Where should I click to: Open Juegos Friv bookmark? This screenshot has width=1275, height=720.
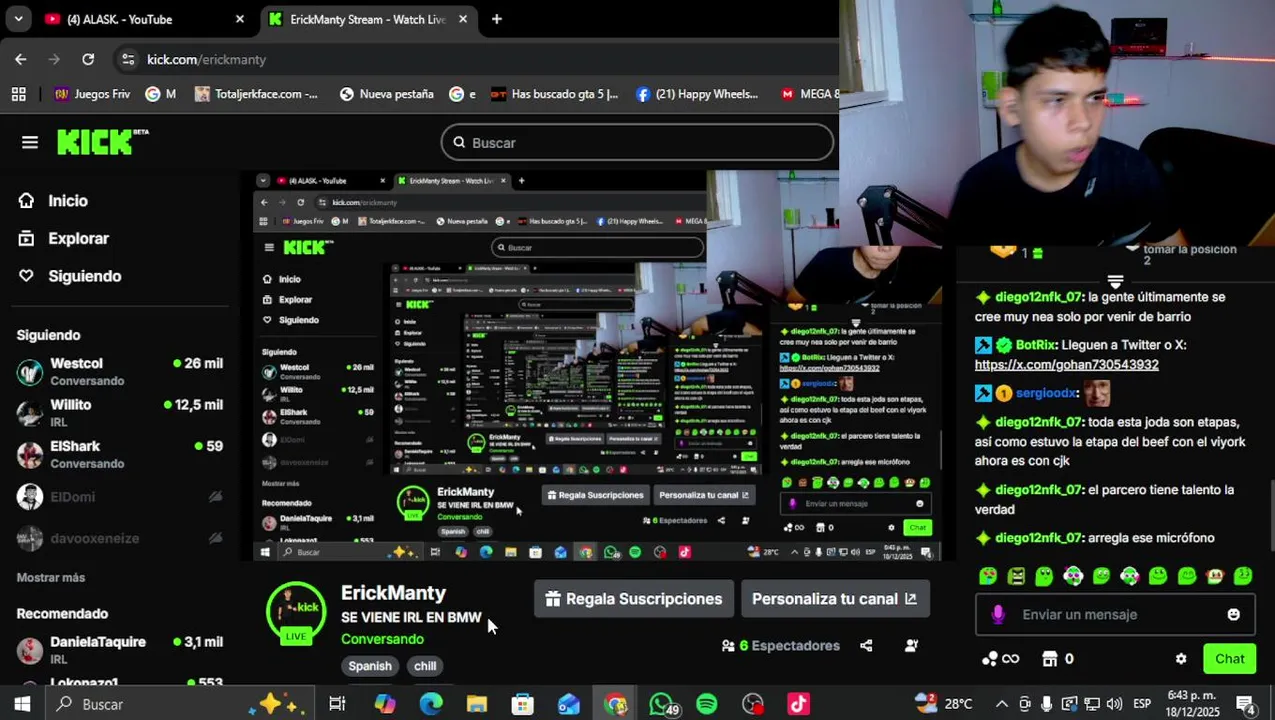pyautogui.click(x=92, y=94)
